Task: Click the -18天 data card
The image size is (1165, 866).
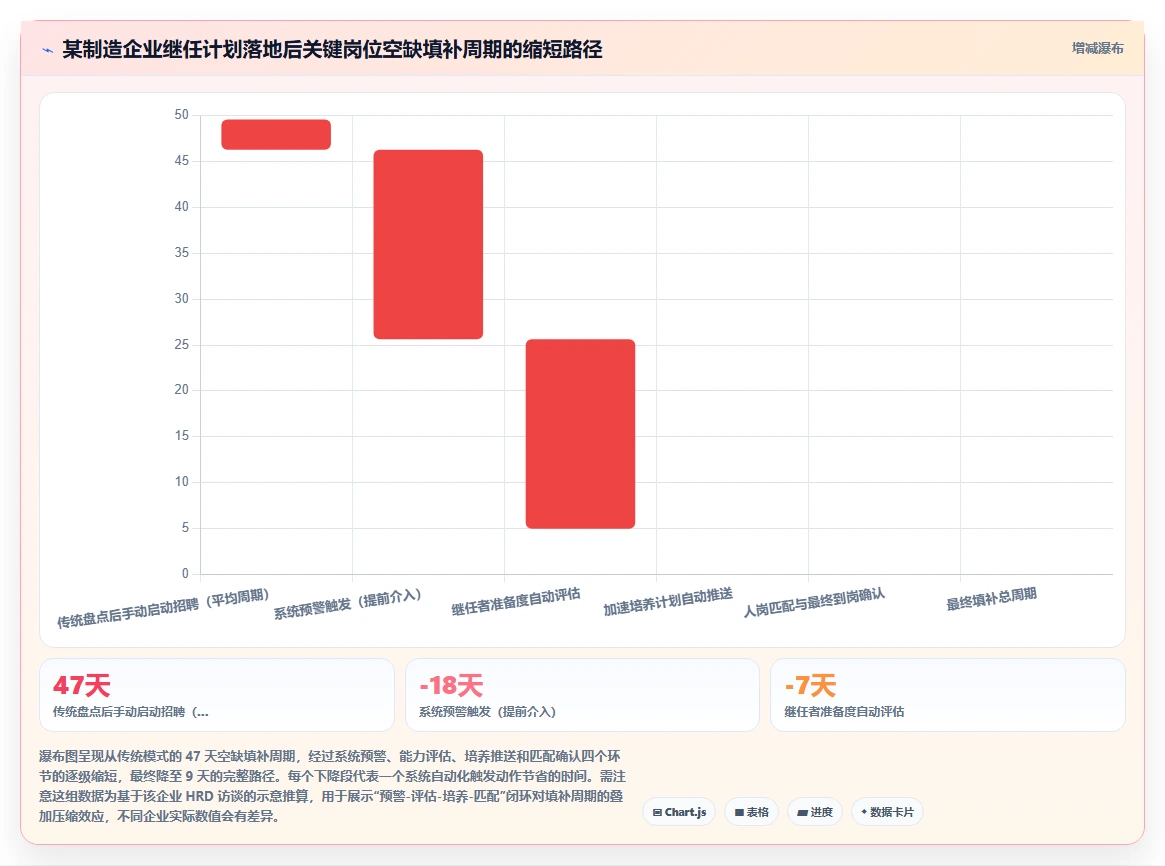Action: pos(582,694)
